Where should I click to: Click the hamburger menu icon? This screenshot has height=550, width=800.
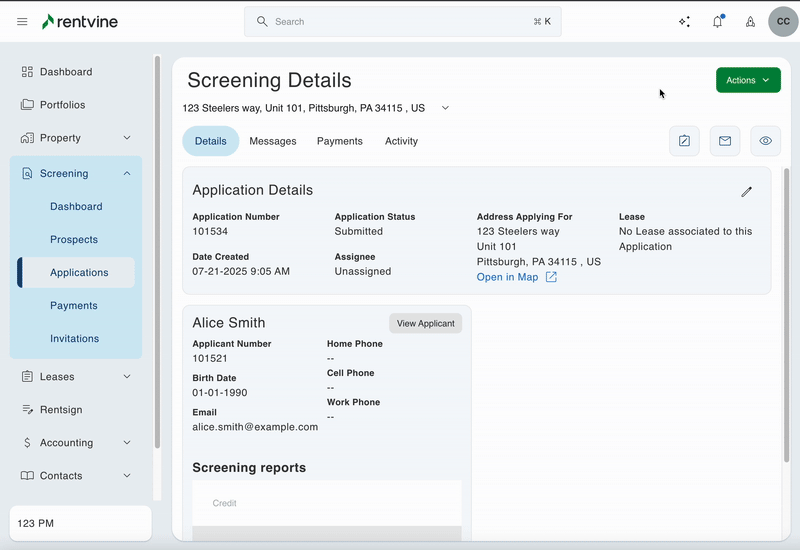click(x=22, y=22)
